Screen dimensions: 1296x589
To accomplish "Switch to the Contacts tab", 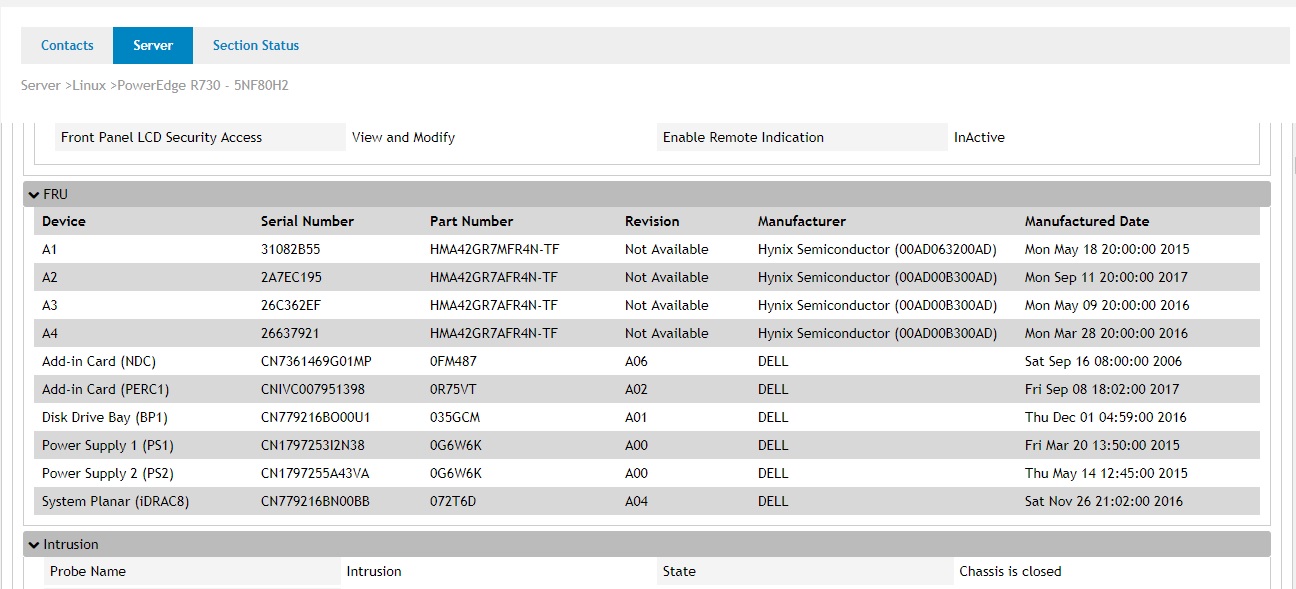I will [x=66, y=45].
